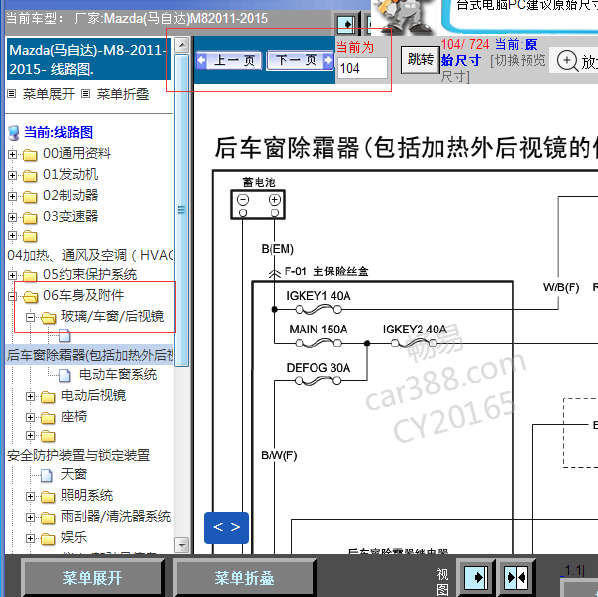Click top header arrow-right view icon
This screenshot has width=598, height=597.
point(346,24)
